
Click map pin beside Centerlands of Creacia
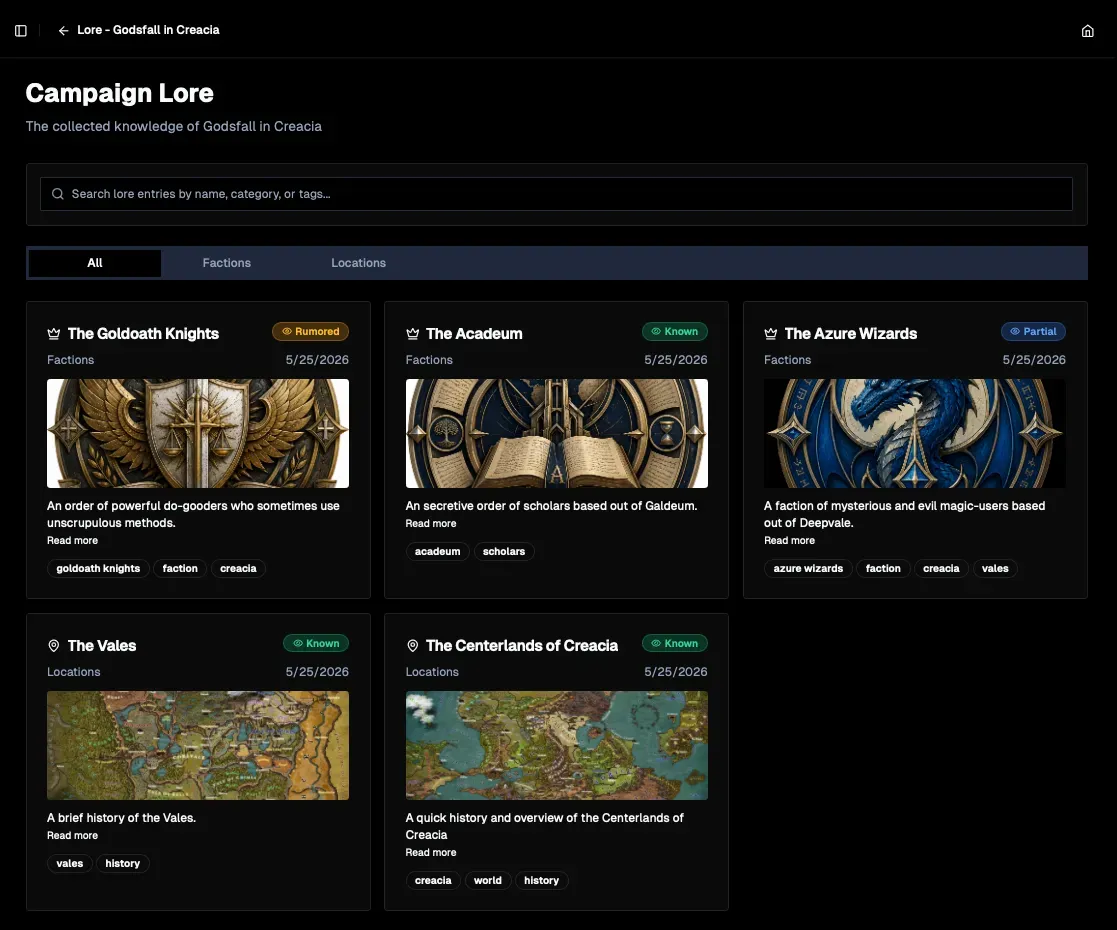[412, 646]
